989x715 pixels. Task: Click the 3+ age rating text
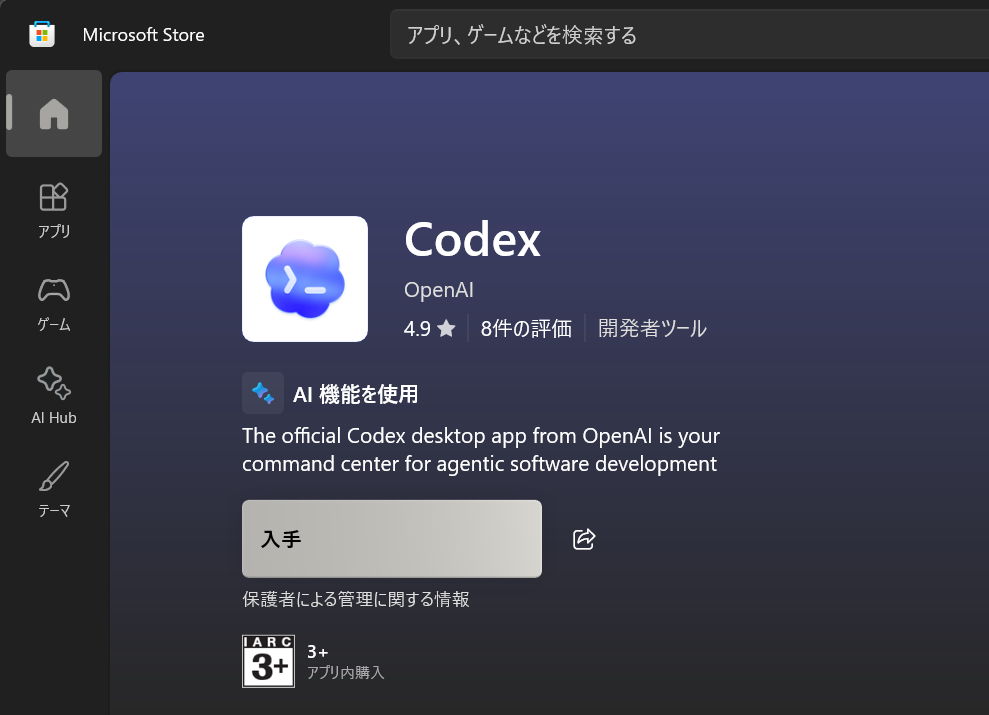[x=318, y=652]
